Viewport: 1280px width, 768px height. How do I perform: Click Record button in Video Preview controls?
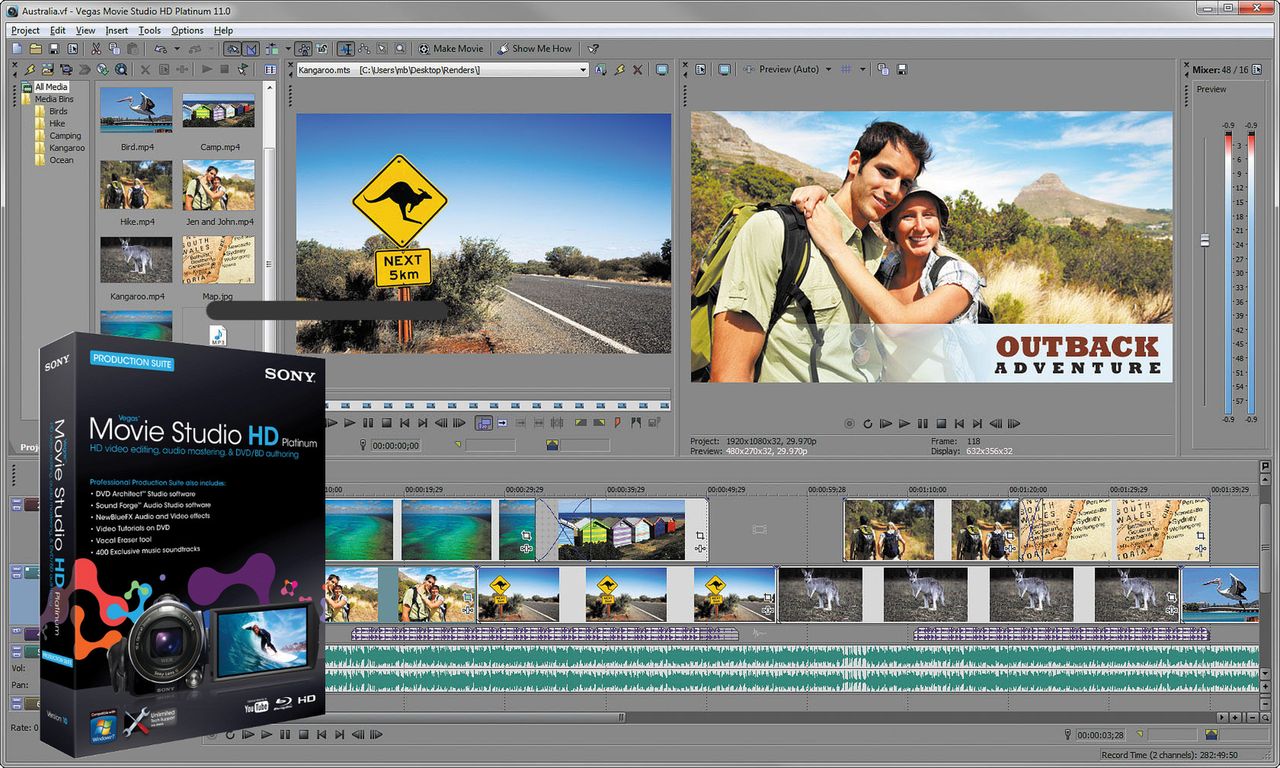point(850,424)
